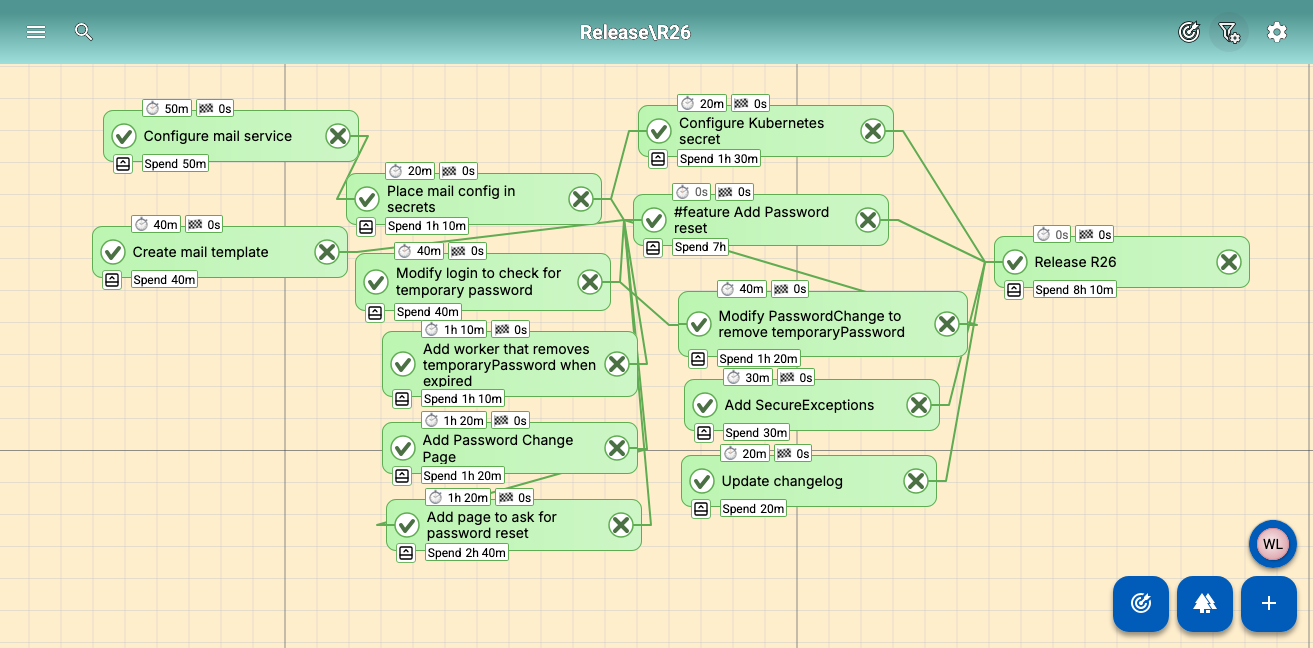Viewport: 1313px width, 648px height.
Task: Select the Place mail config in secrets card
Action: (x=470, y=199)
